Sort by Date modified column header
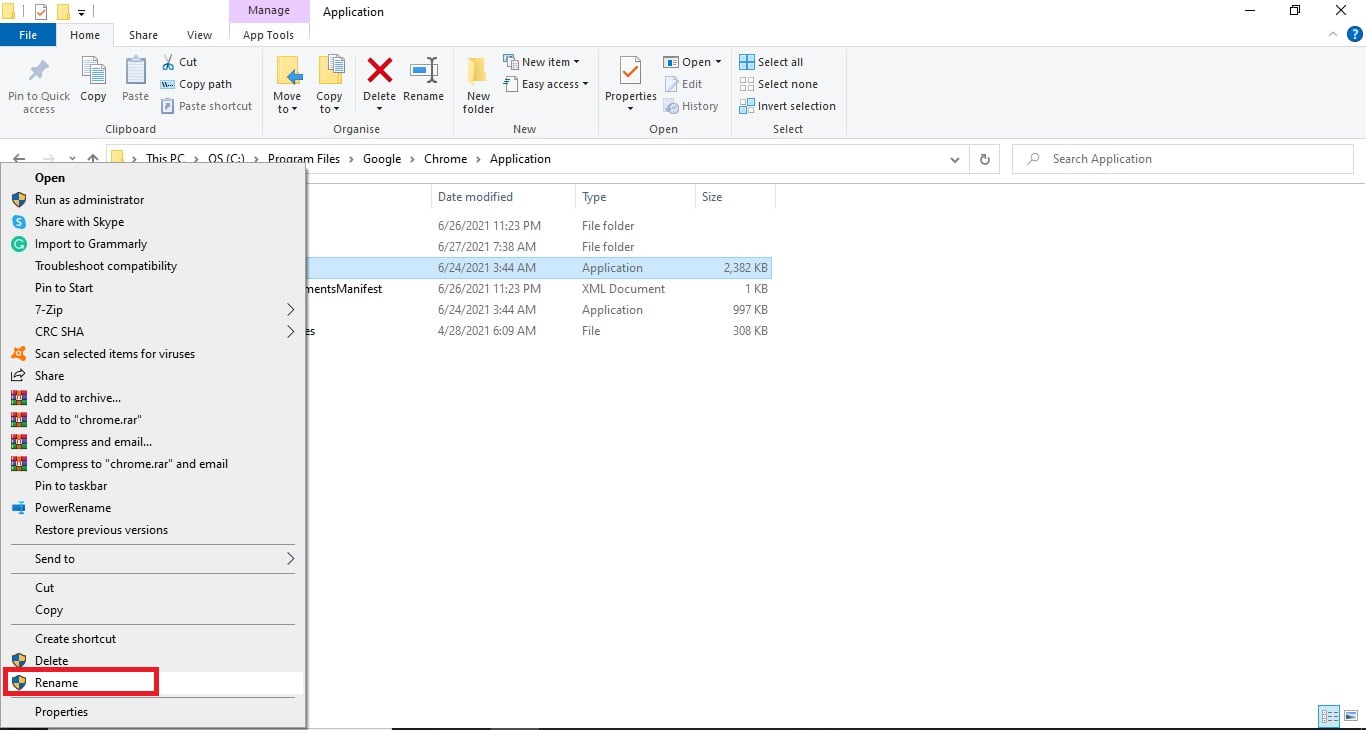Screen dimensions: 1366x730 503,197
